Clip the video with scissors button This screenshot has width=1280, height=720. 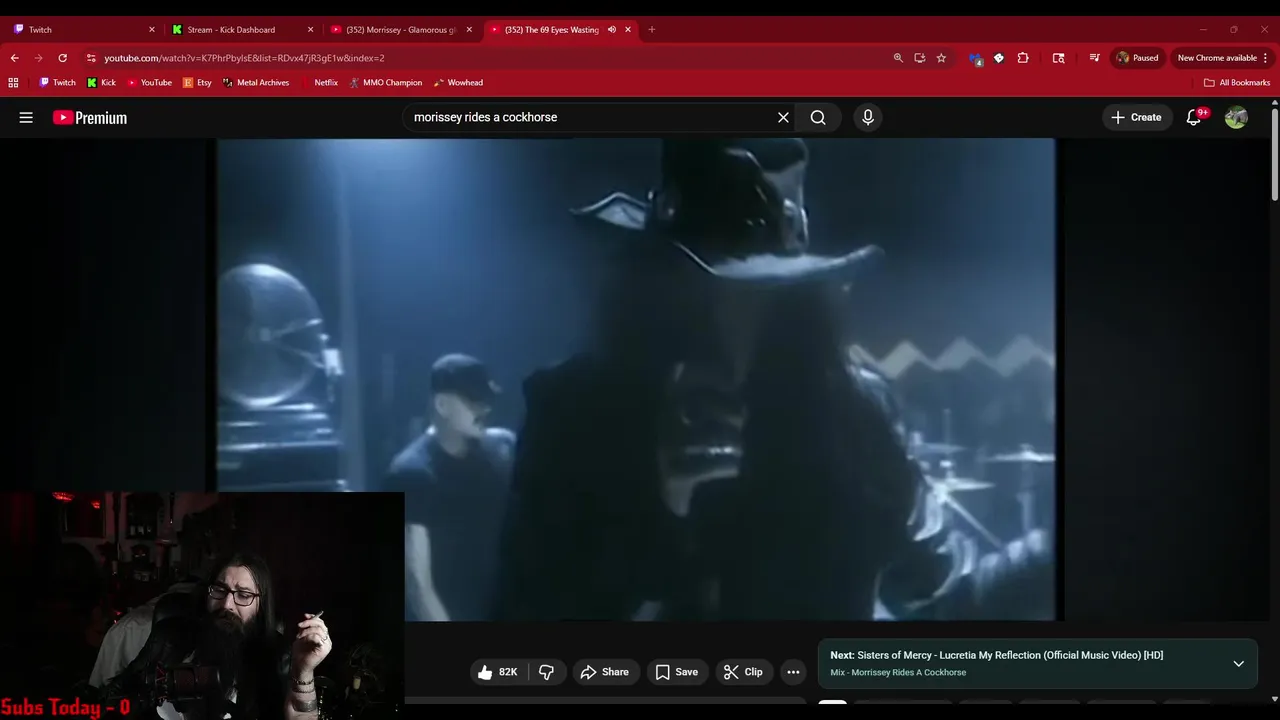tap(743, 672)
